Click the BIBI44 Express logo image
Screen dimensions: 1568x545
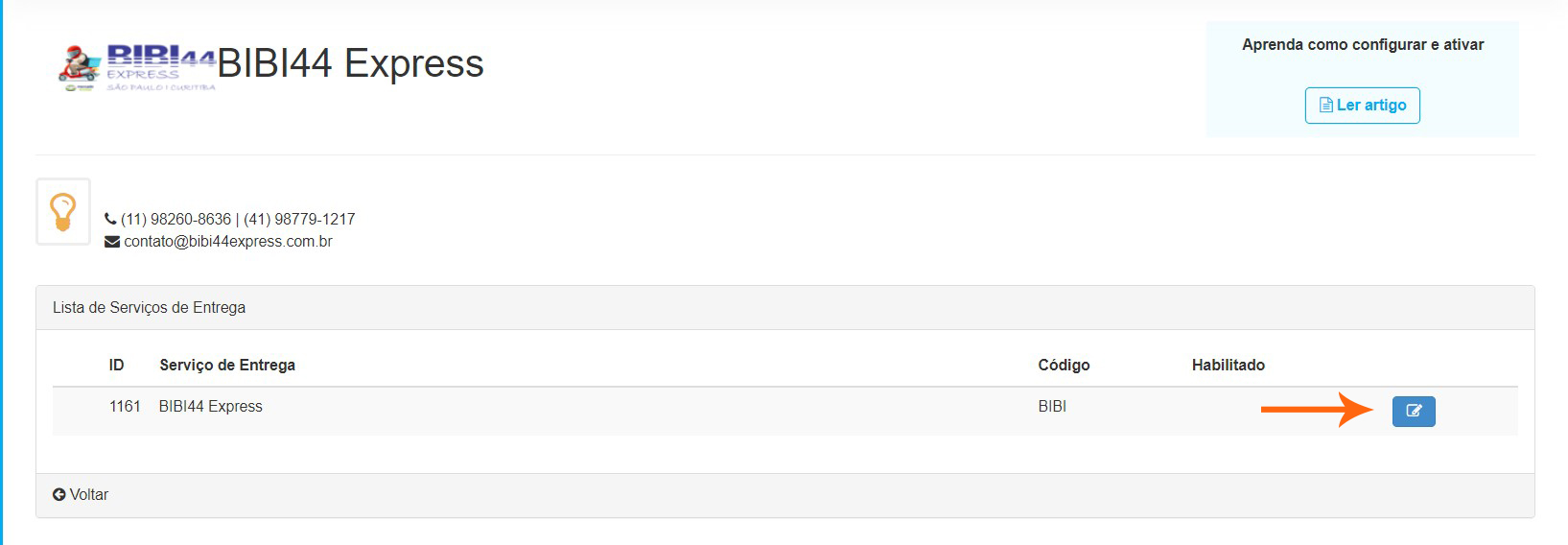[137, 67]
